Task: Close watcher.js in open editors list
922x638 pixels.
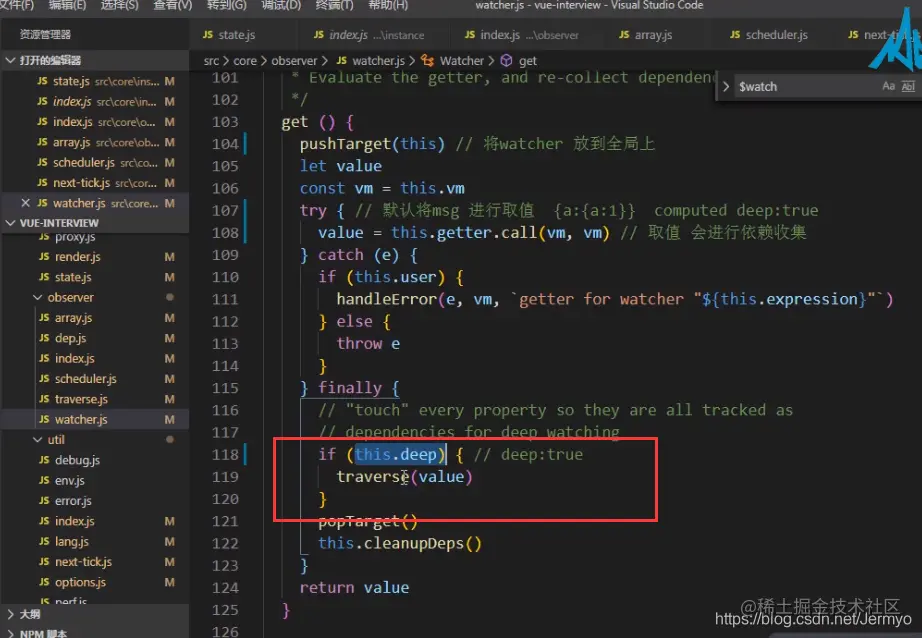Action: (x=25, y=203)
